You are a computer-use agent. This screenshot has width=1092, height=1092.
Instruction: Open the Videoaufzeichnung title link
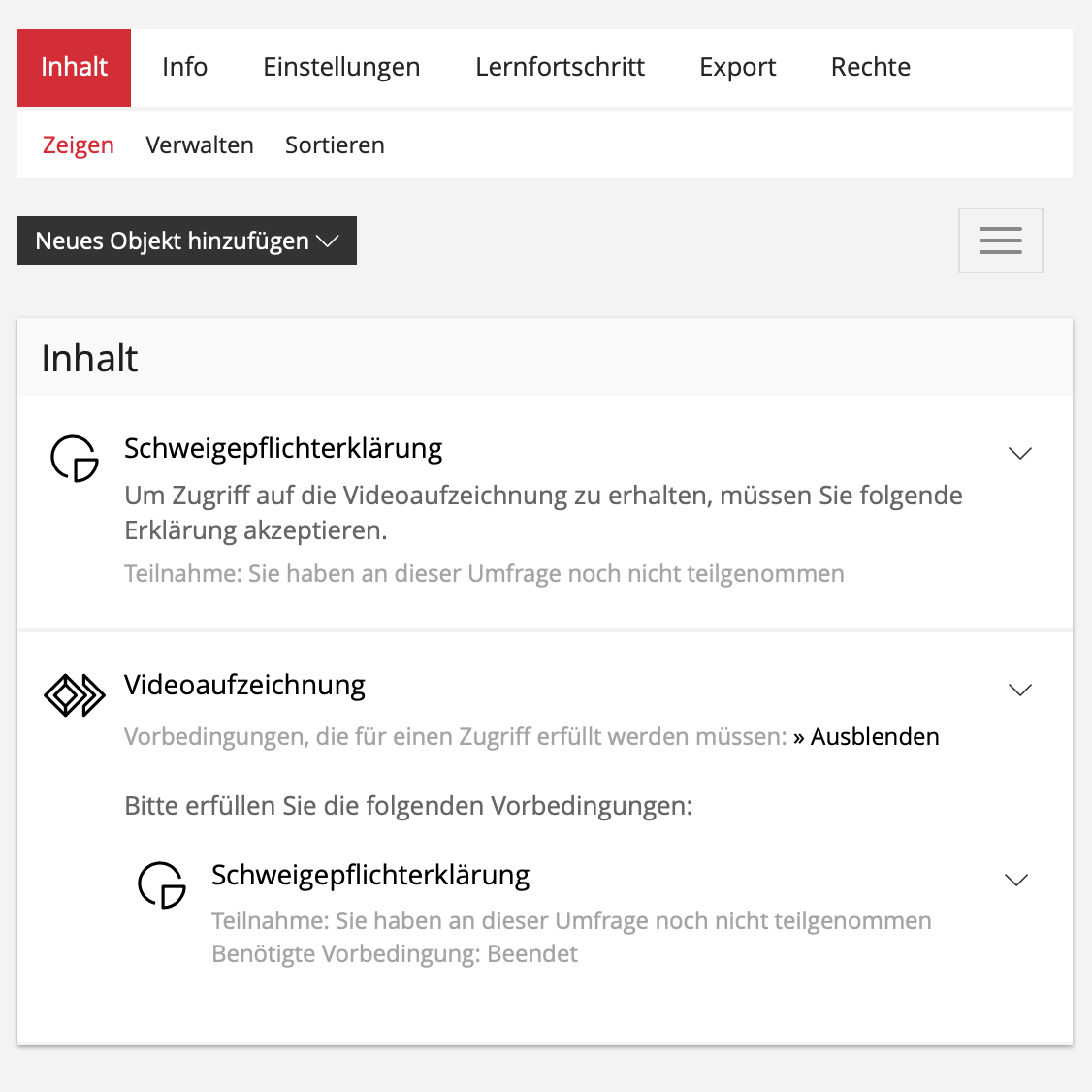pyautogui.click(x=244, y=685)
